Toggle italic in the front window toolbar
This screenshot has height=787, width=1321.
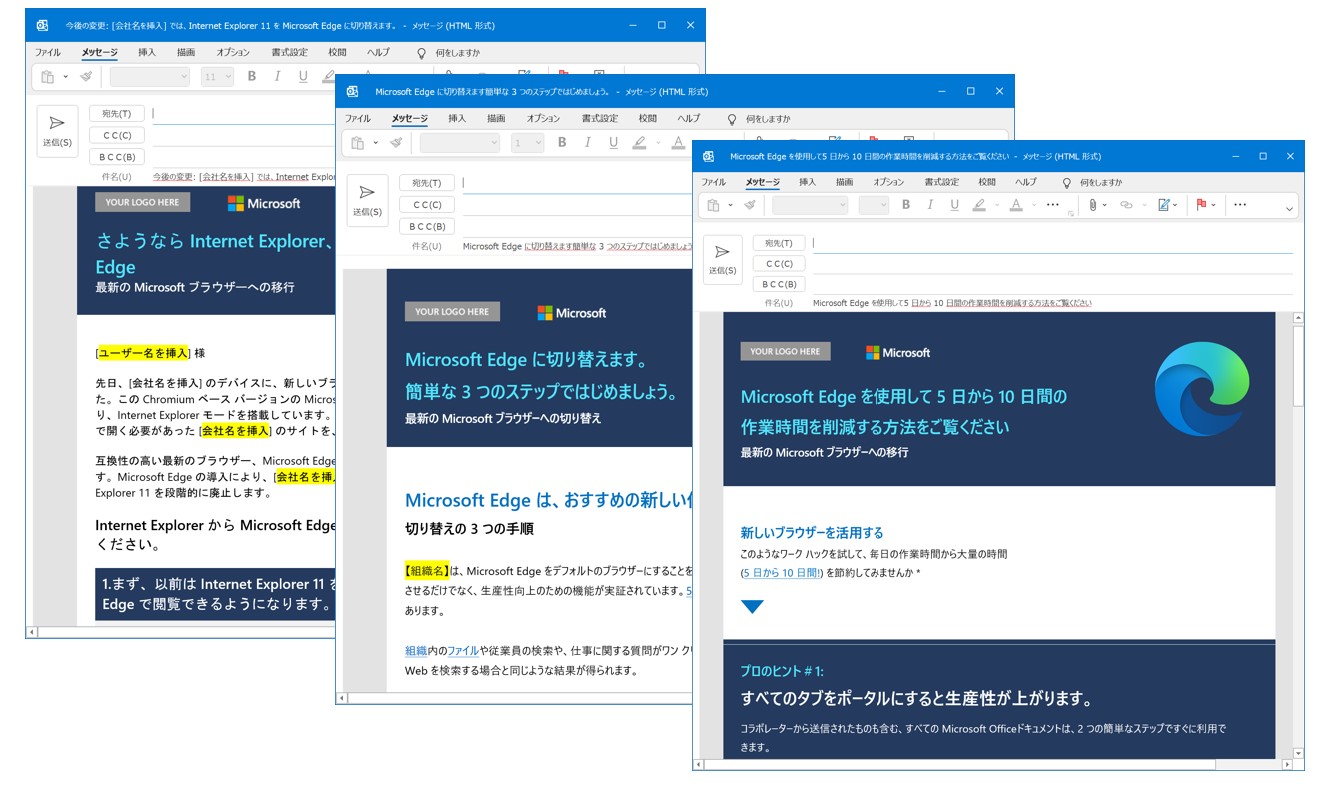pos(930,205)
